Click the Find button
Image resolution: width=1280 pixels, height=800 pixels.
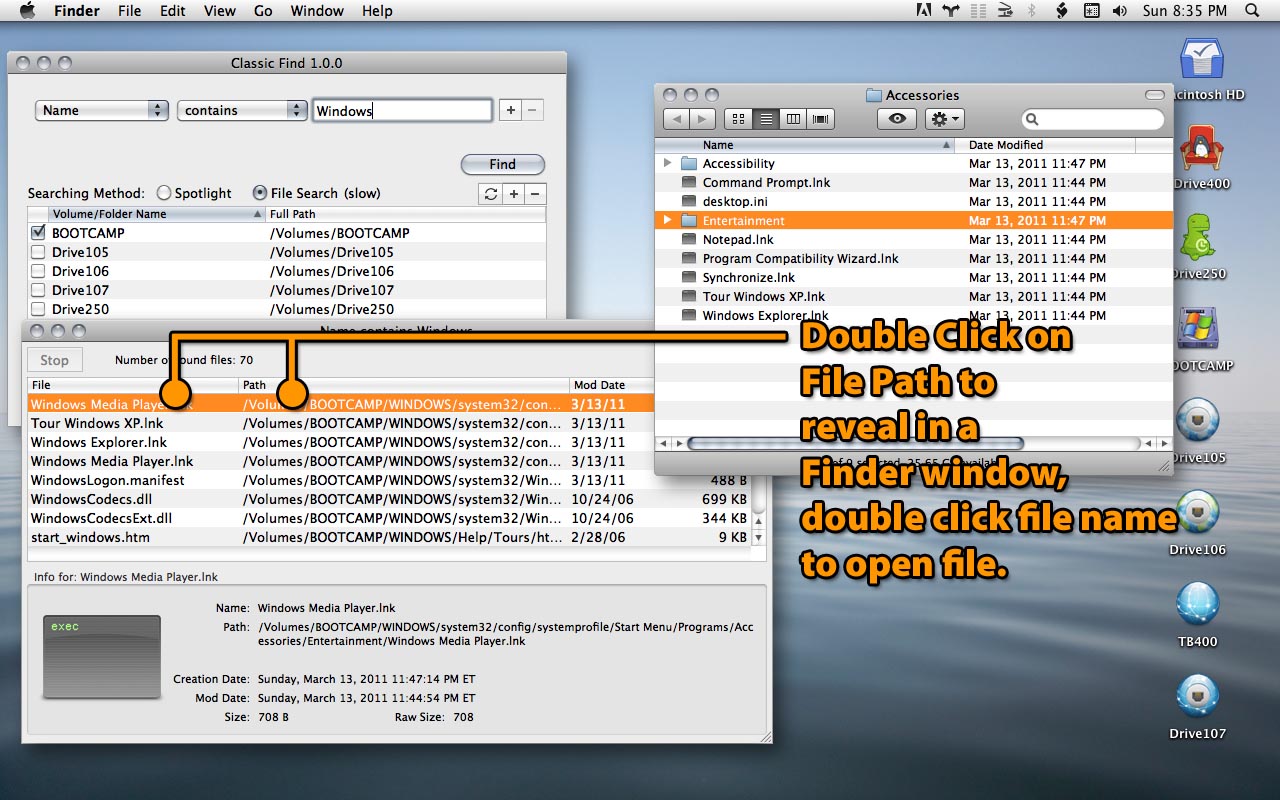point(503,164)
